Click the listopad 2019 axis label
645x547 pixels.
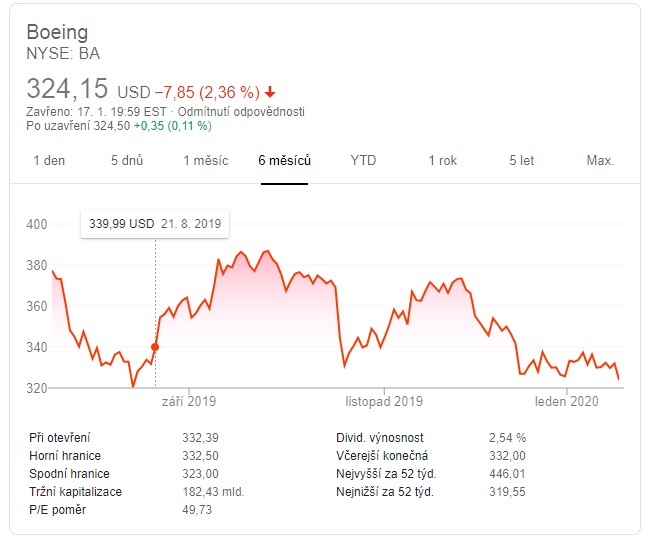[384, 402]
